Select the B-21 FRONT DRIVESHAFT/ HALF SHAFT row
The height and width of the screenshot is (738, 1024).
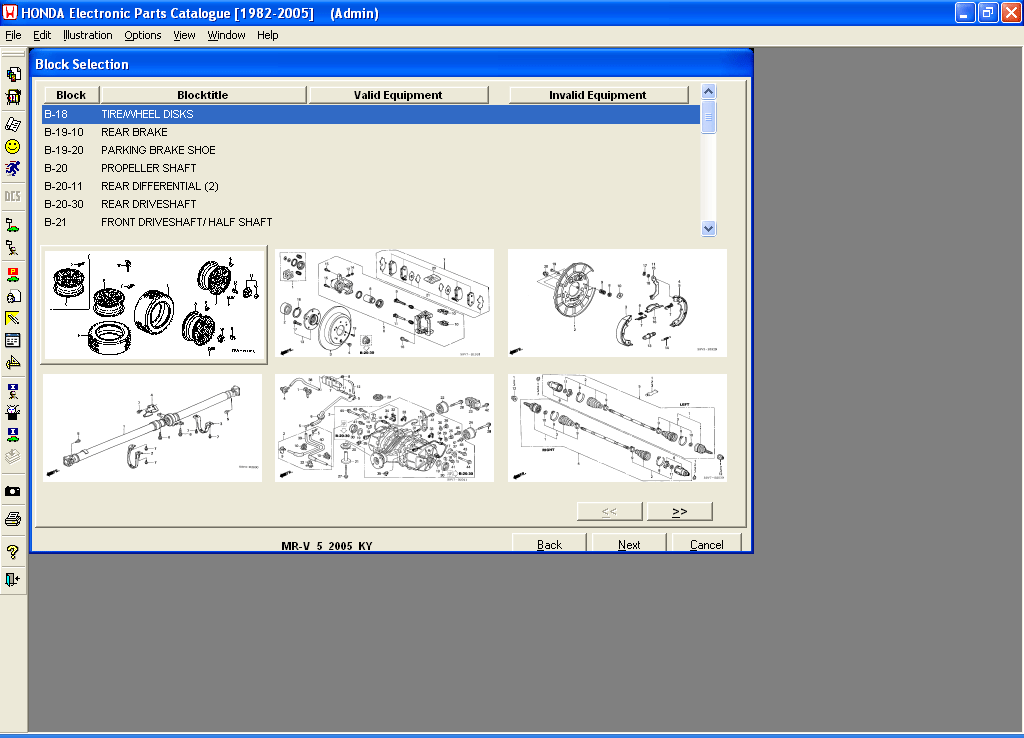[371, 222]
